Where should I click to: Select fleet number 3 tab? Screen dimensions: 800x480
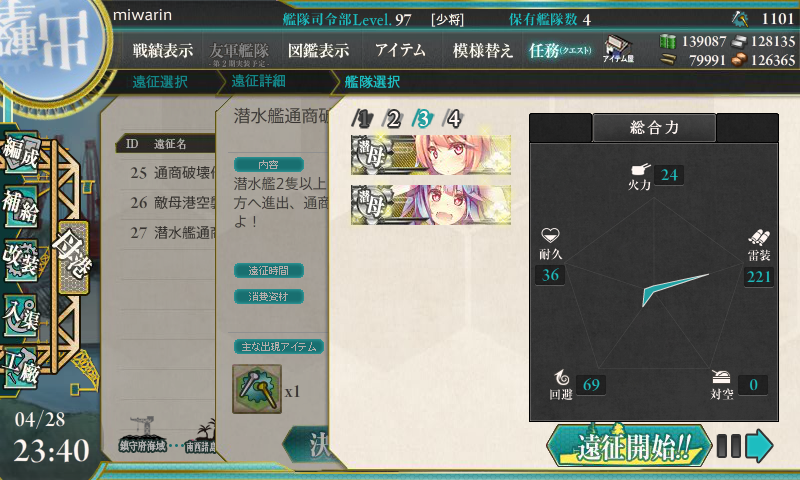pyautogui.click(x=423, y=119)
